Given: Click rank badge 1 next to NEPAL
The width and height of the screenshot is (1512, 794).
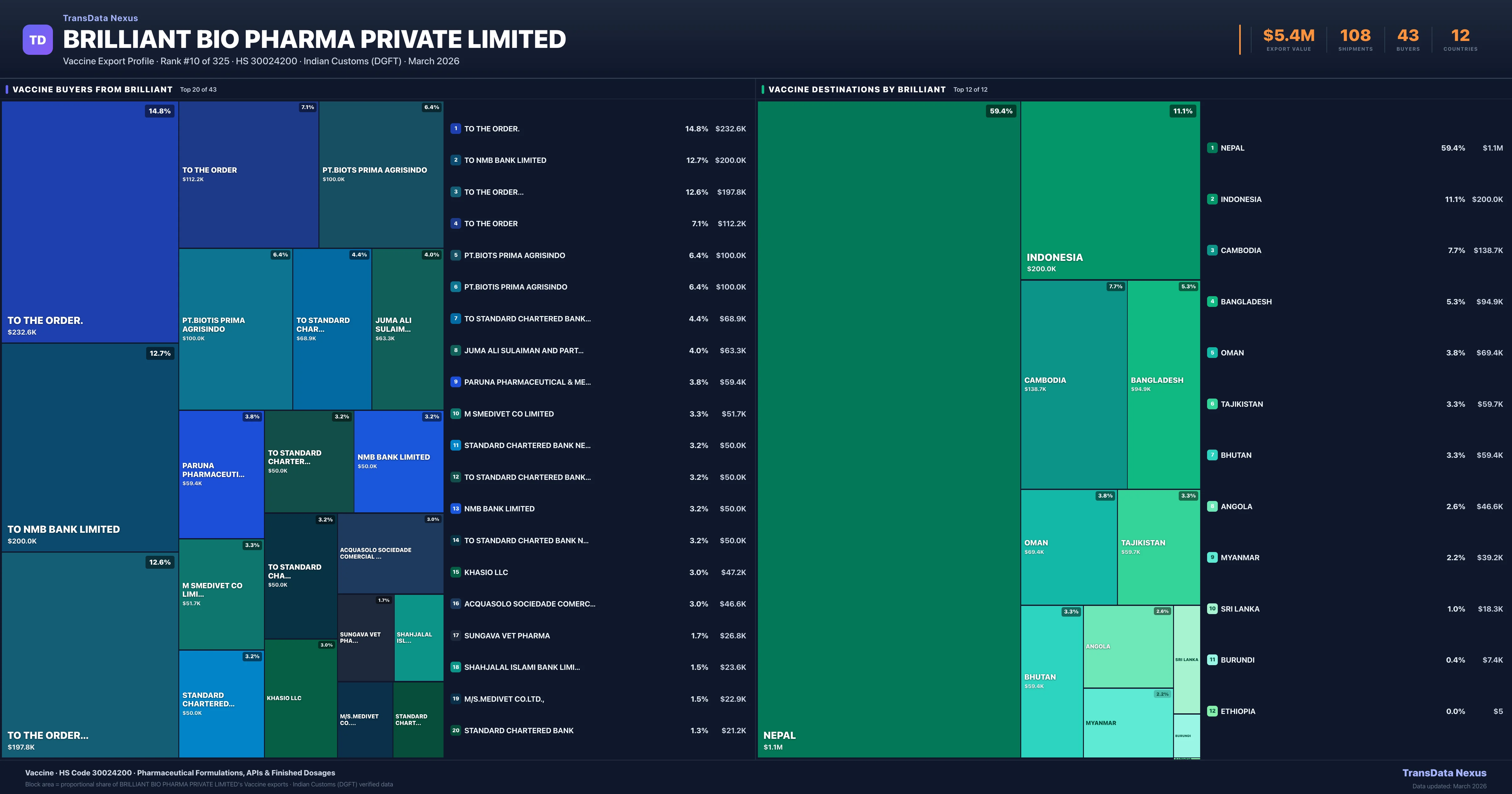Looking at the screenshot, I should (1212, 148).
